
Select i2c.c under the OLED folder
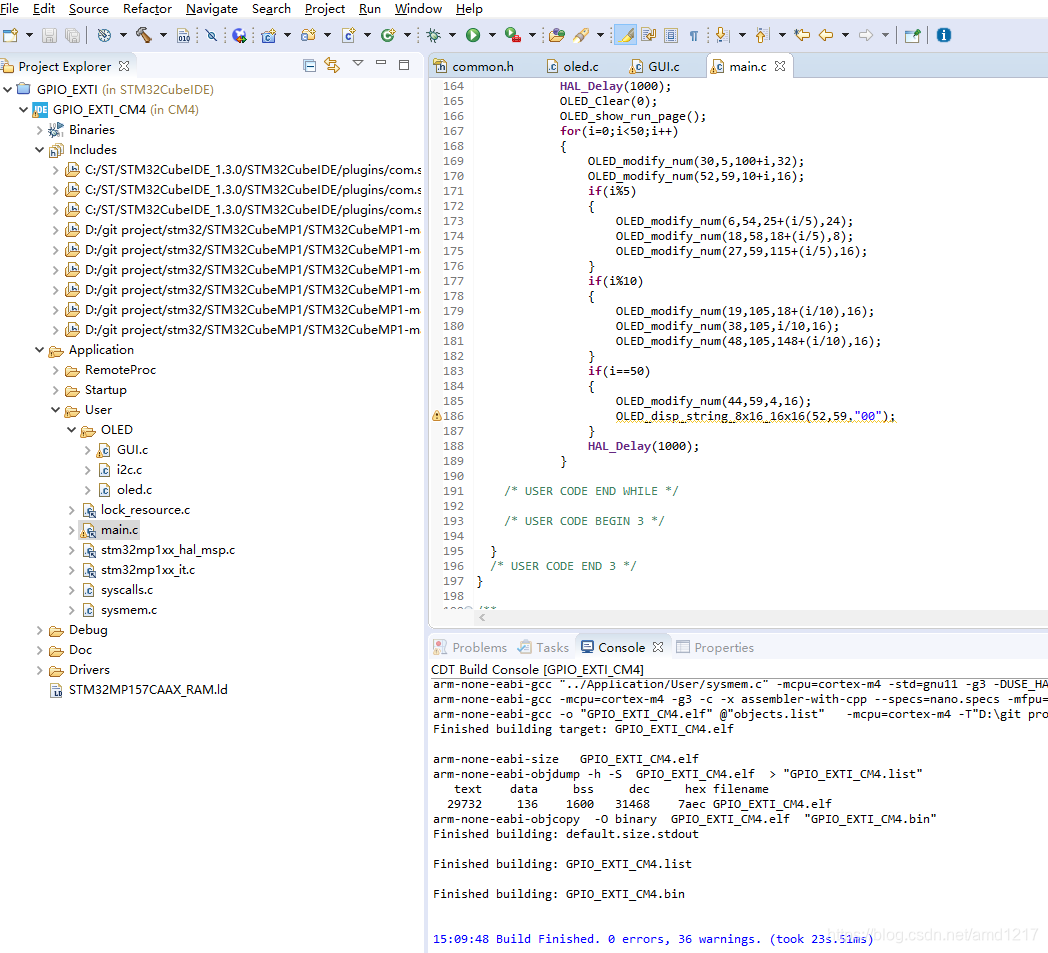129,470
